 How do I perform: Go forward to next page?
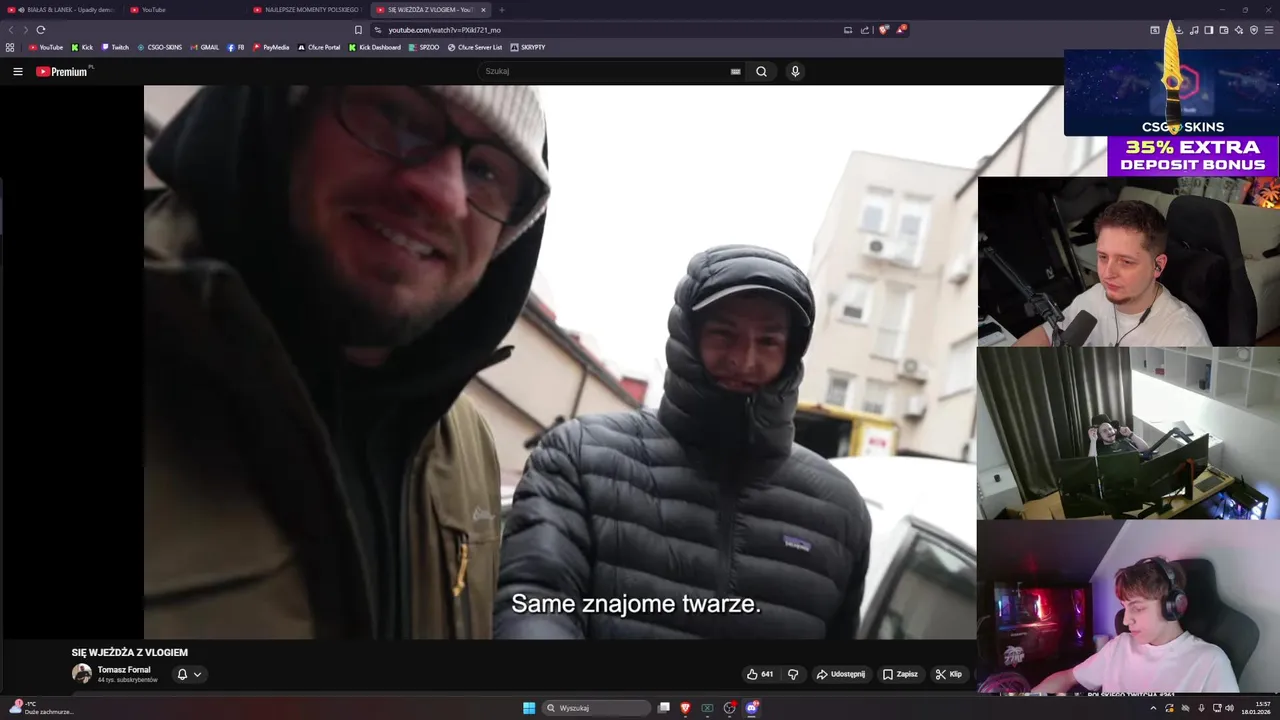click(x=25, y=30)
